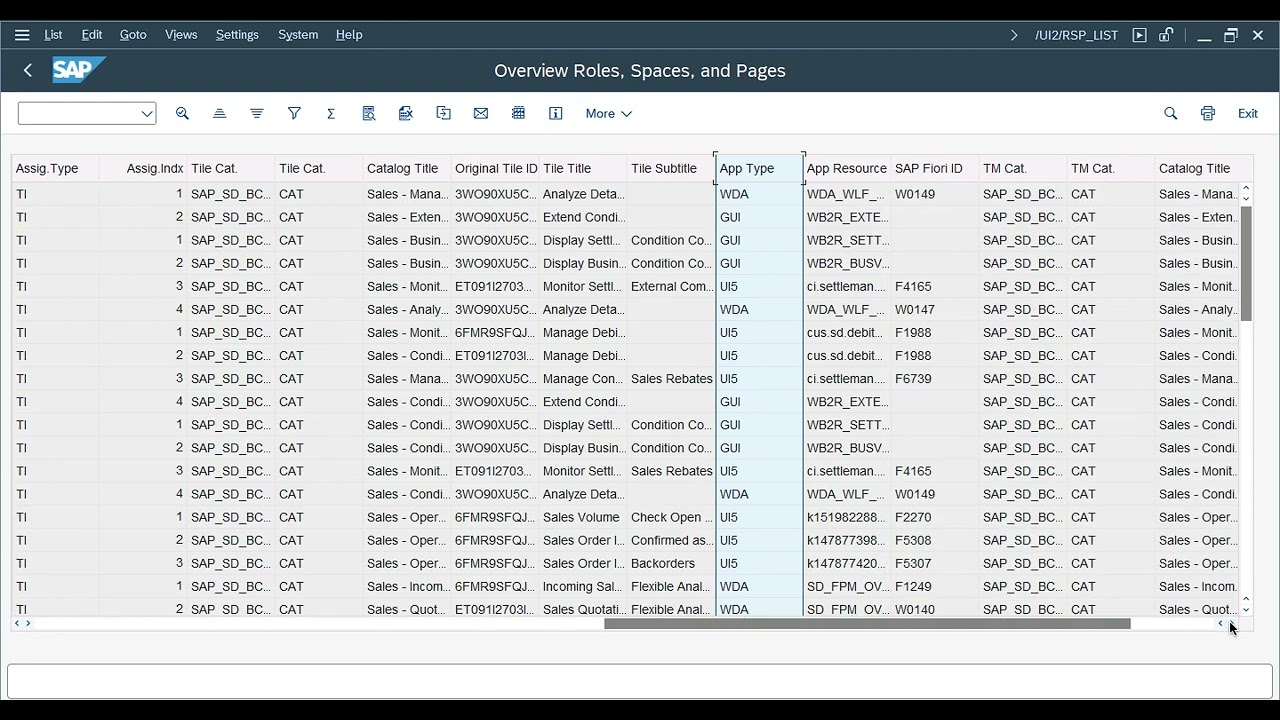Select the cell with Fiori ID W0140

click(x=935, y=609)
